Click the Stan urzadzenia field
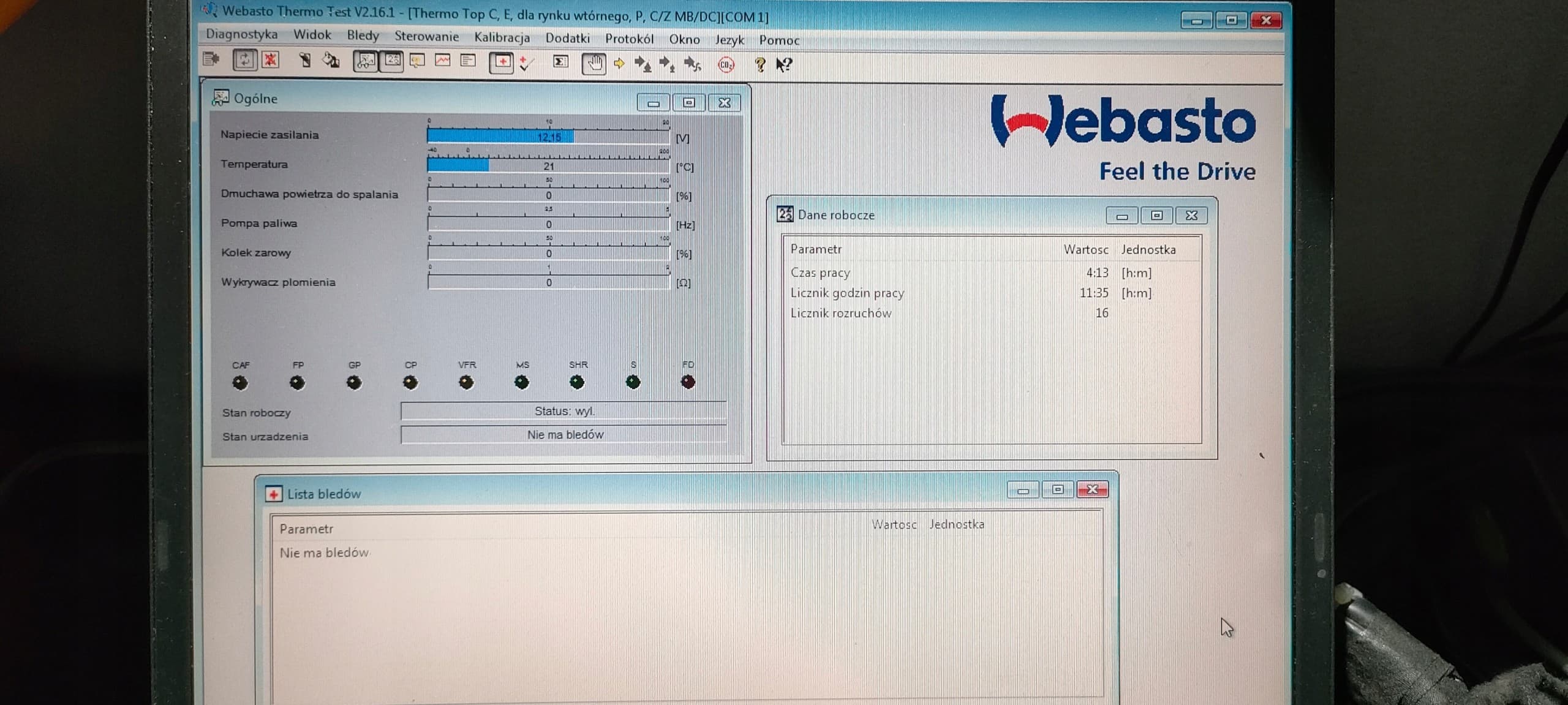Viewport: 1568px width, 705px height. [563, 434]
